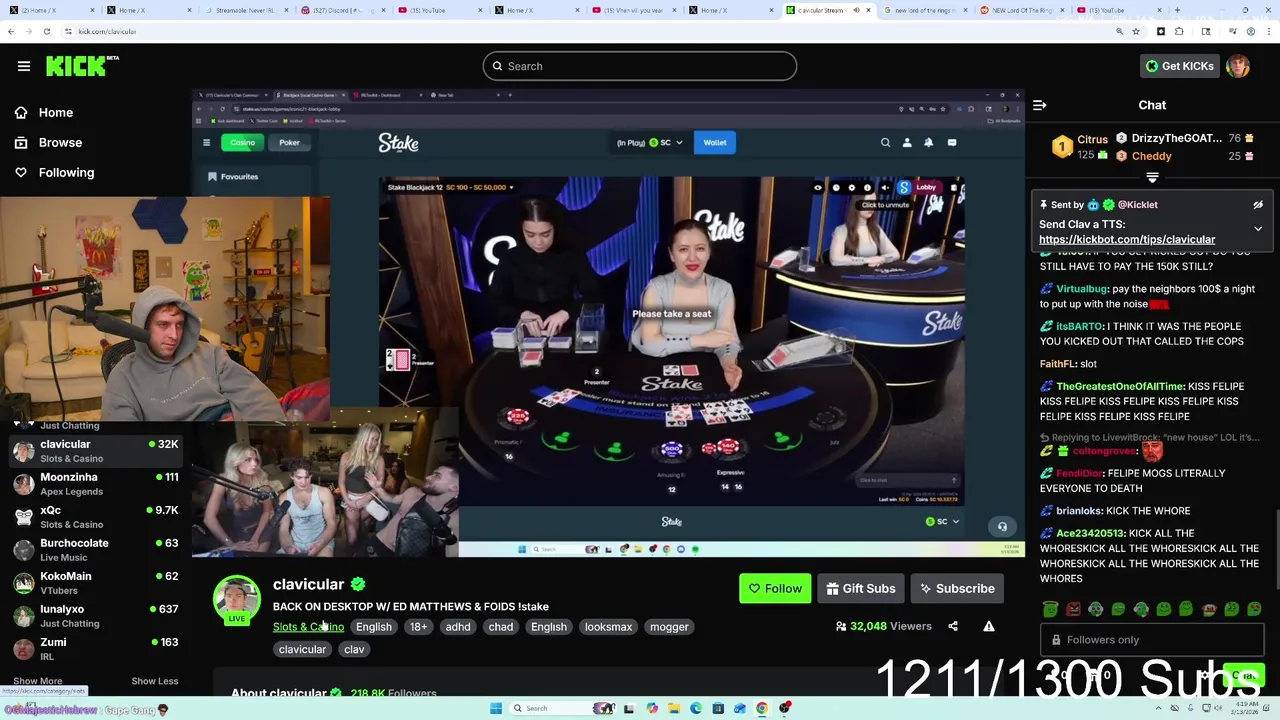1280x720 pixels.
Task: Click the share stream icon
Action: coord(953,627)
